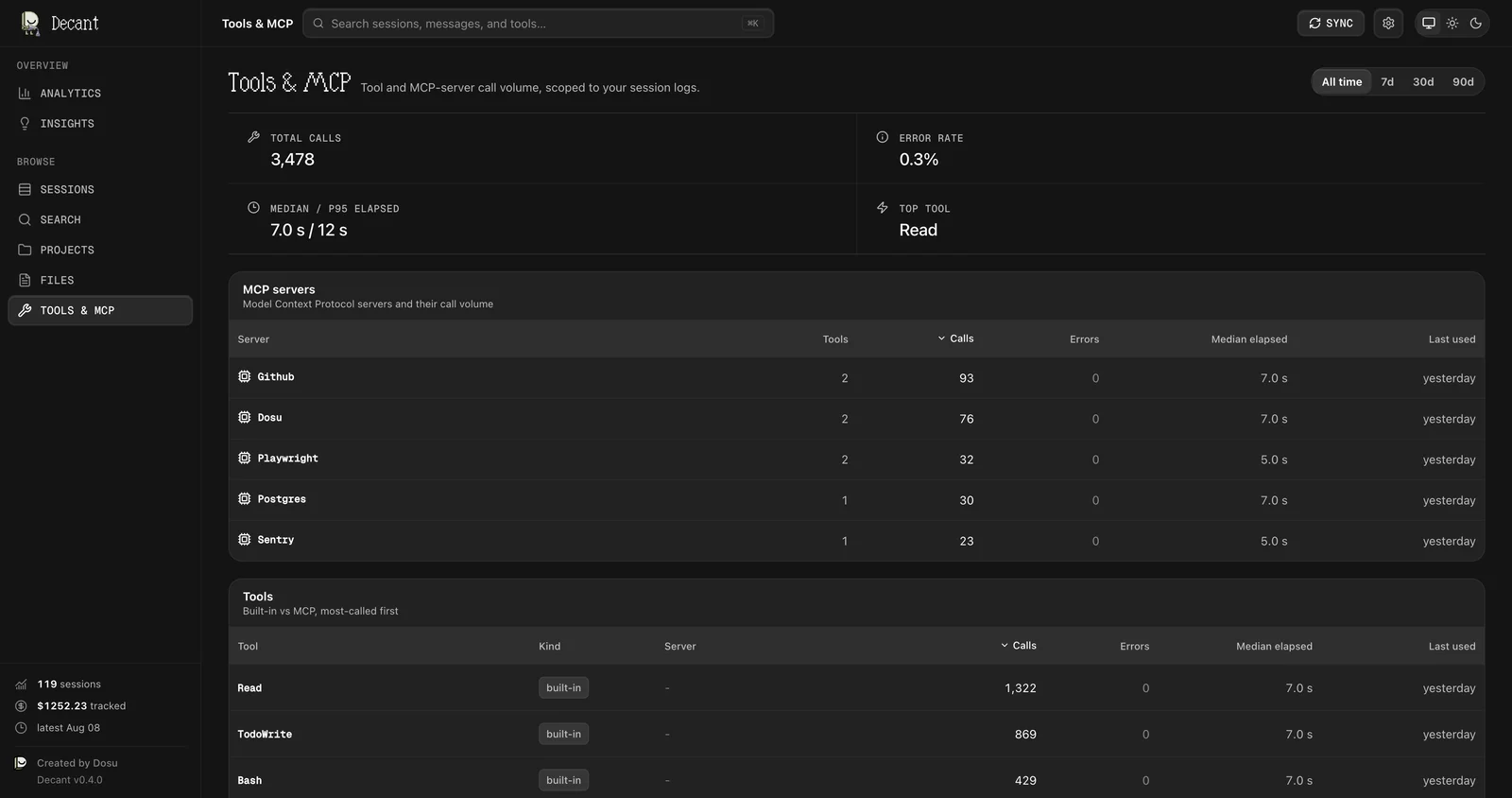The height and width of the screenshot is (798, 1512).
Task: Click the 3,478 total calls value
Action: point(292,160)
